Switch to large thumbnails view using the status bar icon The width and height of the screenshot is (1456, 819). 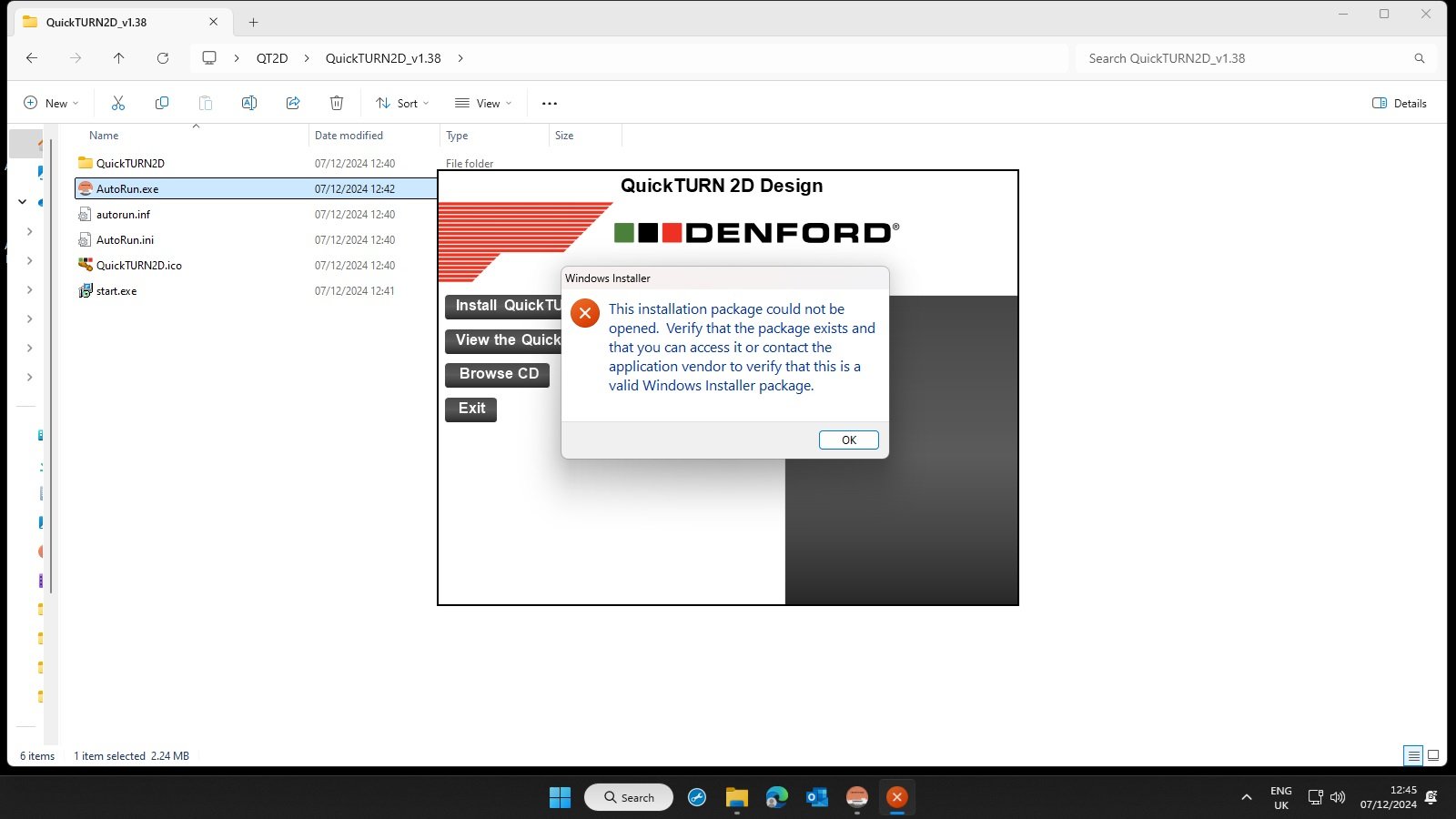pyautogui.click(x=1433, y=755)
